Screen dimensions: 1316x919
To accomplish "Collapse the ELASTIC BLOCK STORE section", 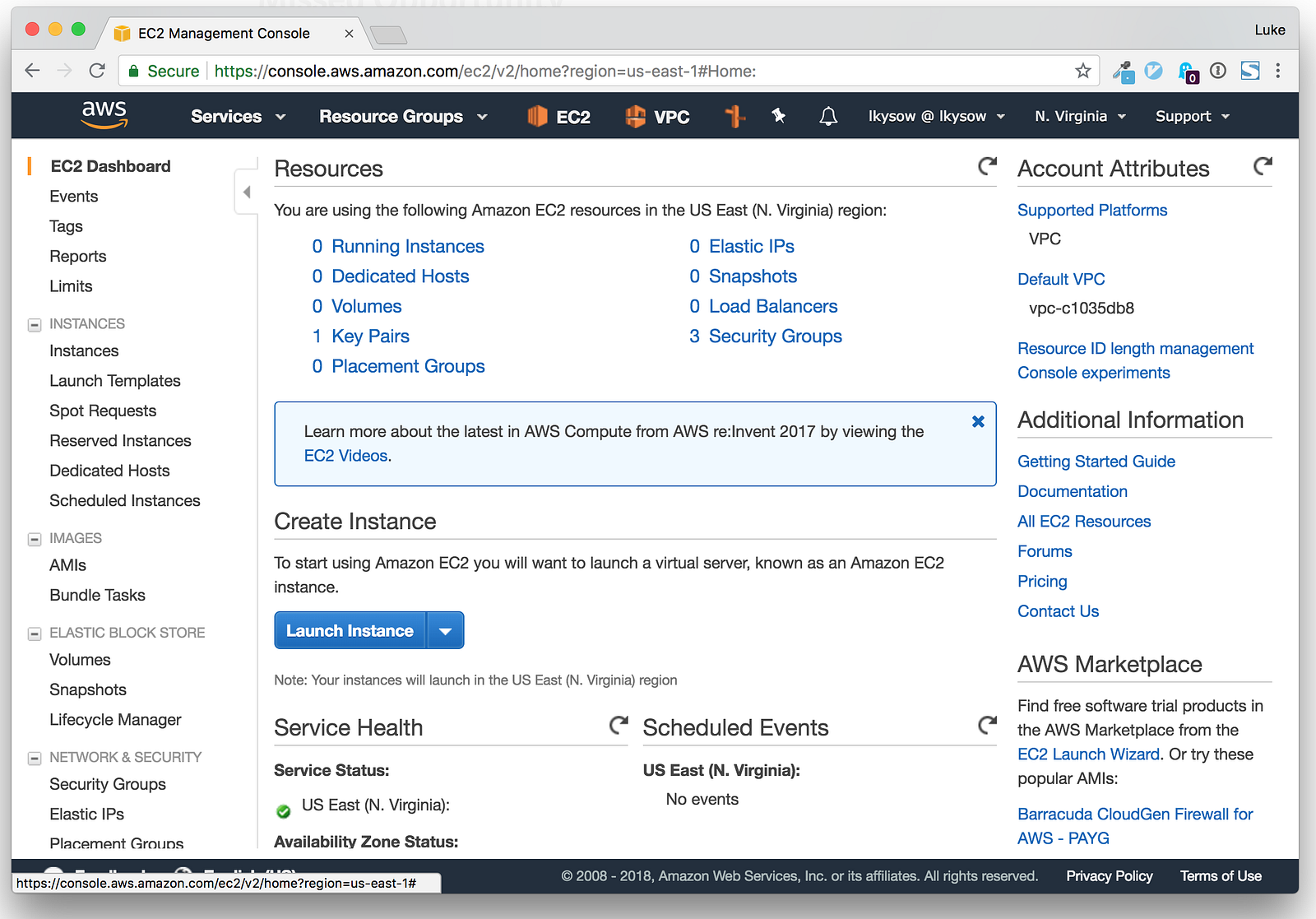I will click(35, 634).
